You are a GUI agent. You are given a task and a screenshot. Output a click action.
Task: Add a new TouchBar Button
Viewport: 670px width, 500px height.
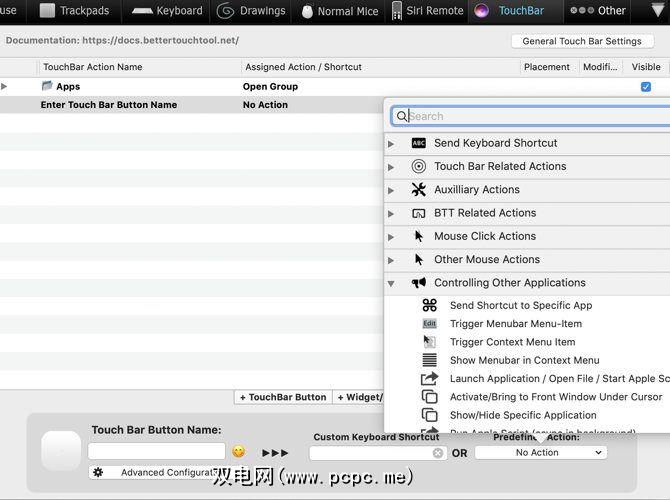click(283, 397)
